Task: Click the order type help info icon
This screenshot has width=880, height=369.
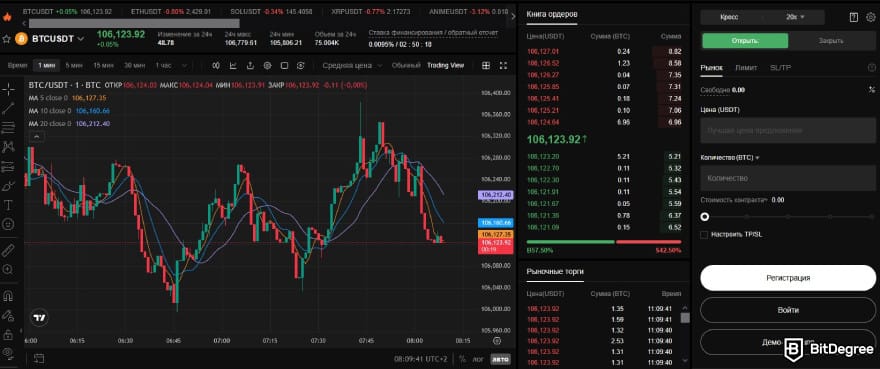Action: 872,67
